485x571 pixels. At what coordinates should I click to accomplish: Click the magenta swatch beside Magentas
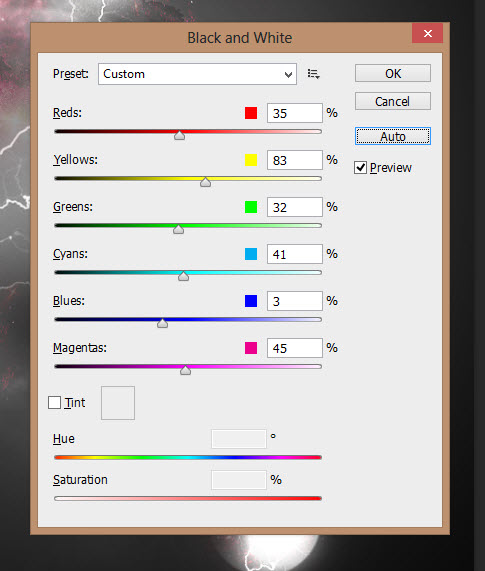pyautogui.click(x=251, y=348)
